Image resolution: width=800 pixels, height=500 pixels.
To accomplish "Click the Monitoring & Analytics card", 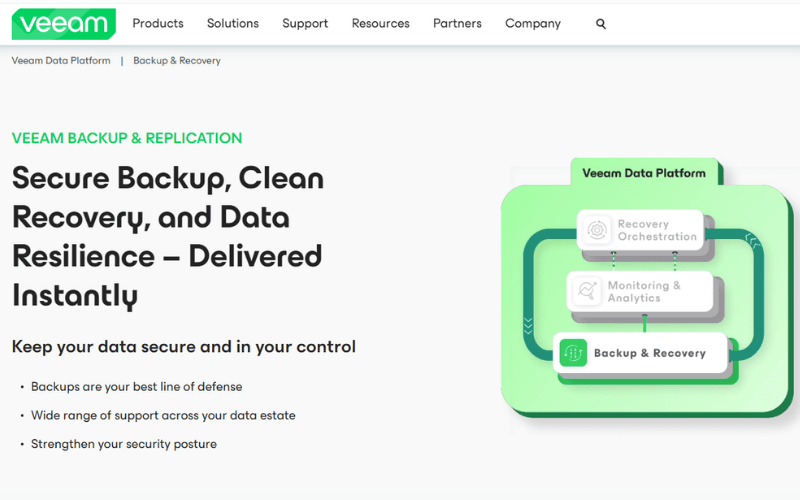I will [x=640, y=291].
